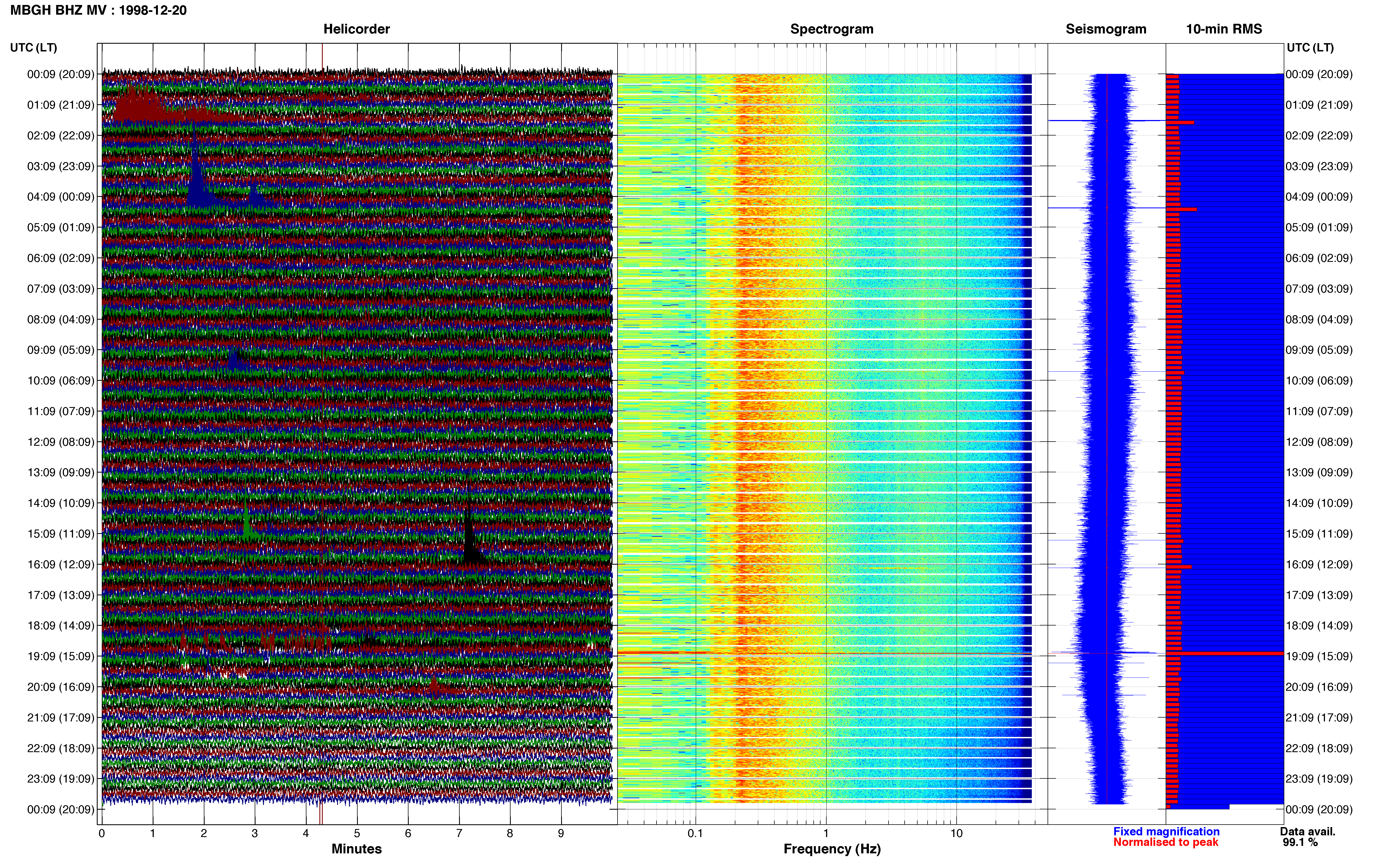Click the 17:09 (13:09) label beside the RMS panel
The height and width of the screenshot is (868, 1388).
(x=1319, y=595)
